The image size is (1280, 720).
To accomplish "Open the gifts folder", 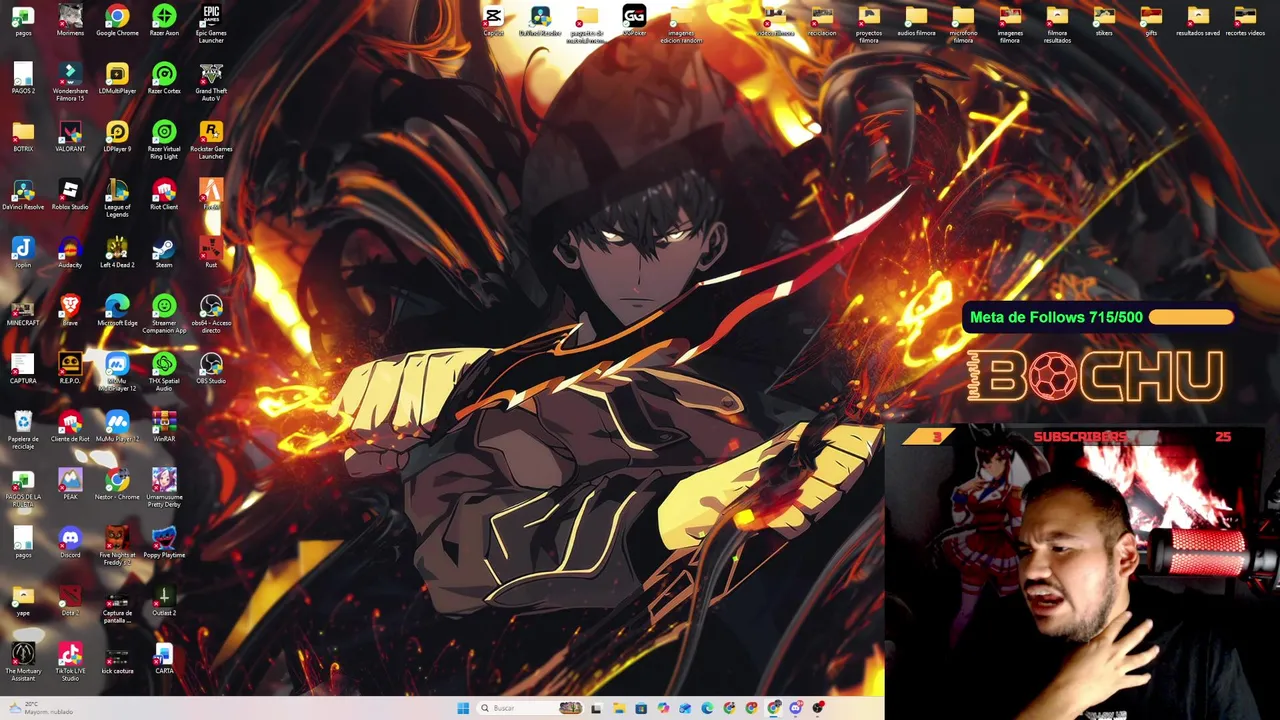I will tap(1151, 20).
